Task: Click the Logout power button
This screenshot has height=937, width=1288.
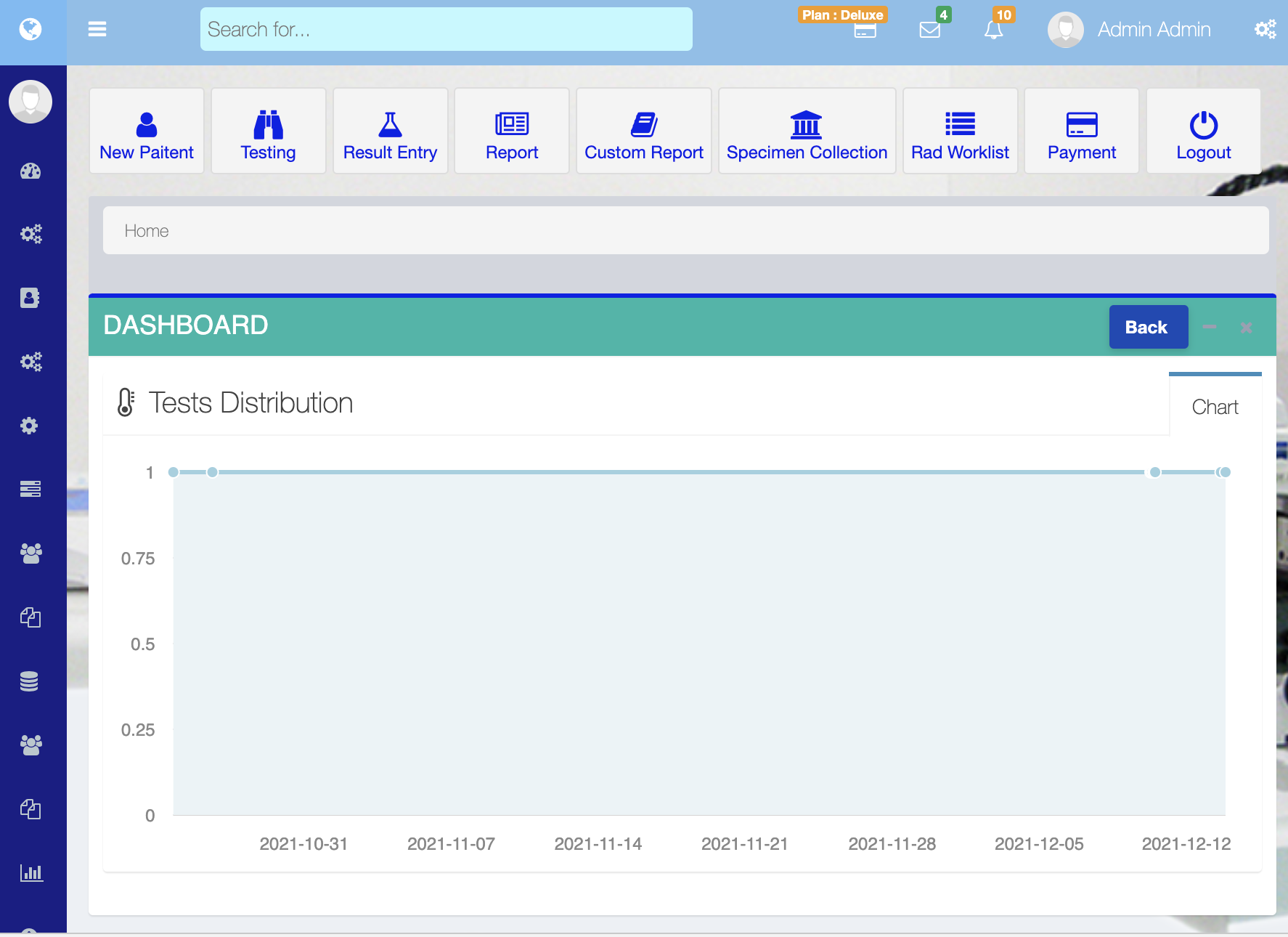Action: coord(1204,131)
